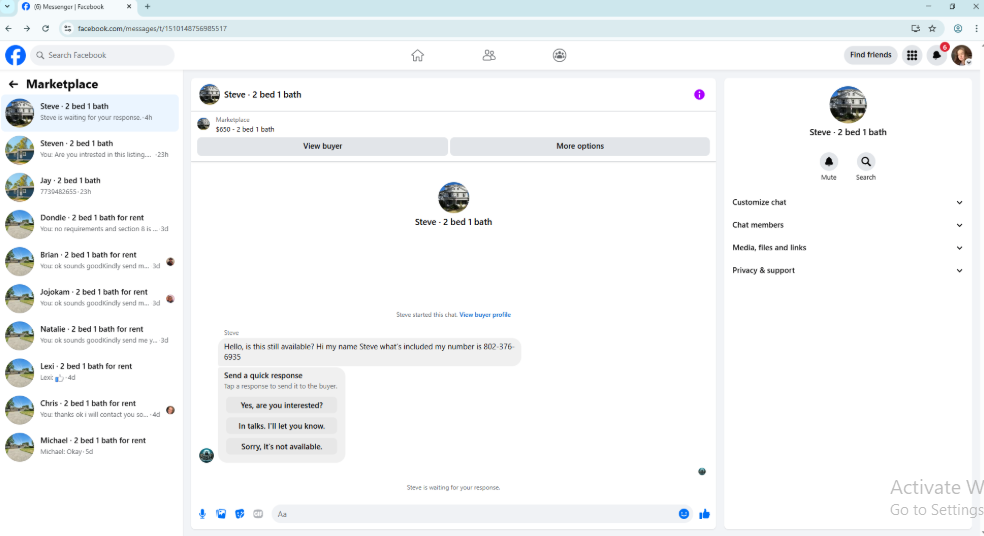
Task: Open Chrome profile icon in toolbar
Action: (958, 28)
